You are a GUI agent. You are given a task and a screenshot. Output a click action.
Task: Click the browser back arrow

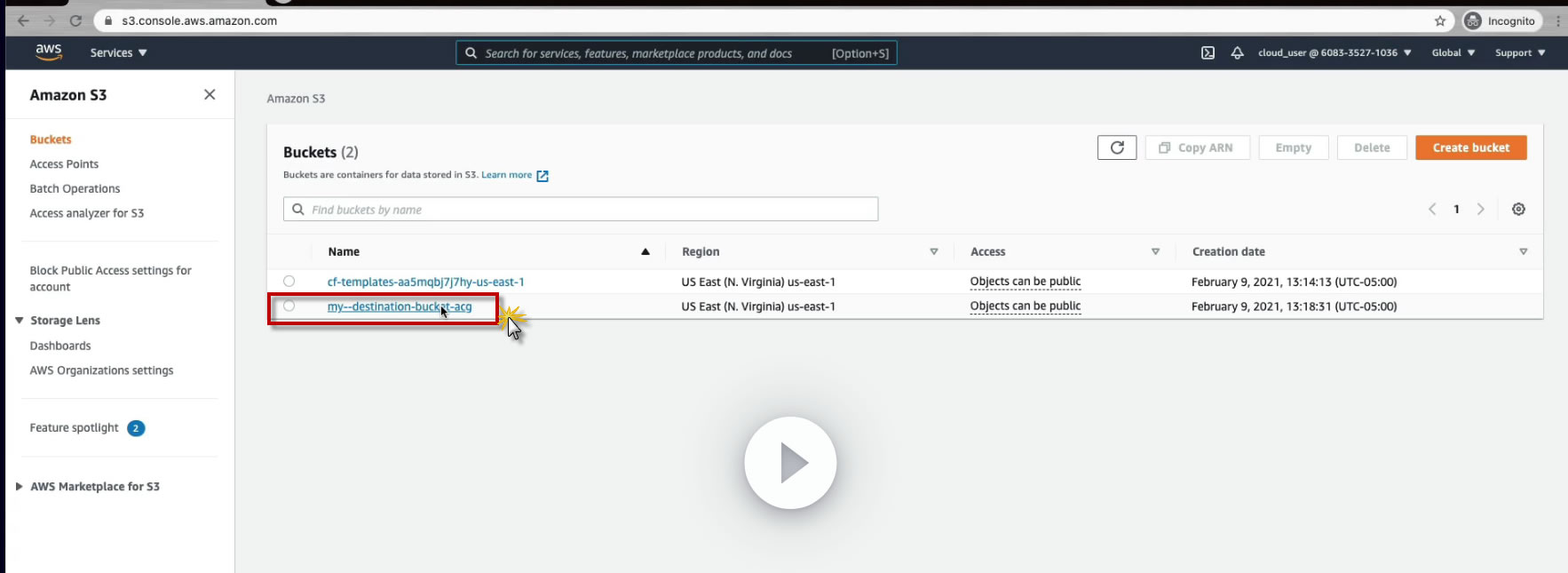[x=23, y=20]
